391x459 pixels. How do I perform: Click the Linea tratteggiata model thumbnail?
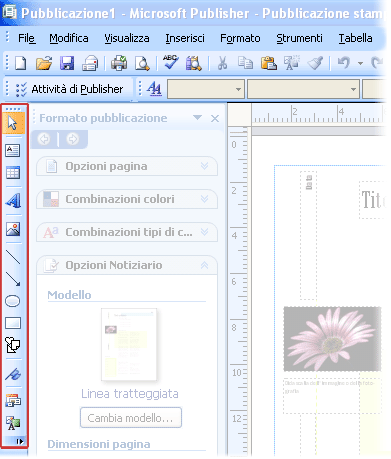129,345
